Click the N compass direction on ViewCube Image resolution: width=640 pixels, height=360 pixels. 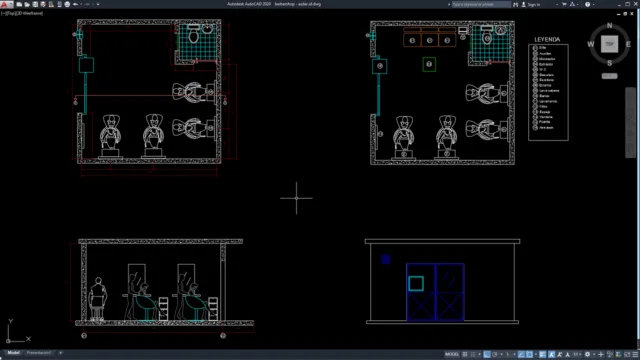[609, 26]
